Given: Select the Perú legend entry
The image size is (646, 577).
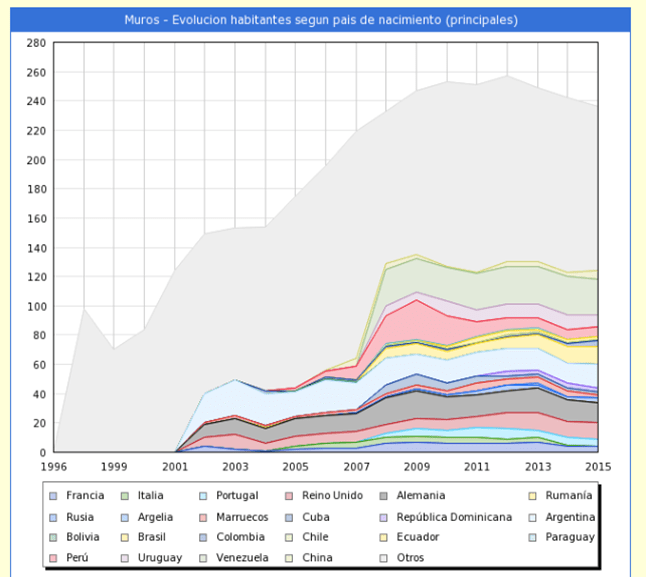Looking at the screenshot, I should (79, 557).
